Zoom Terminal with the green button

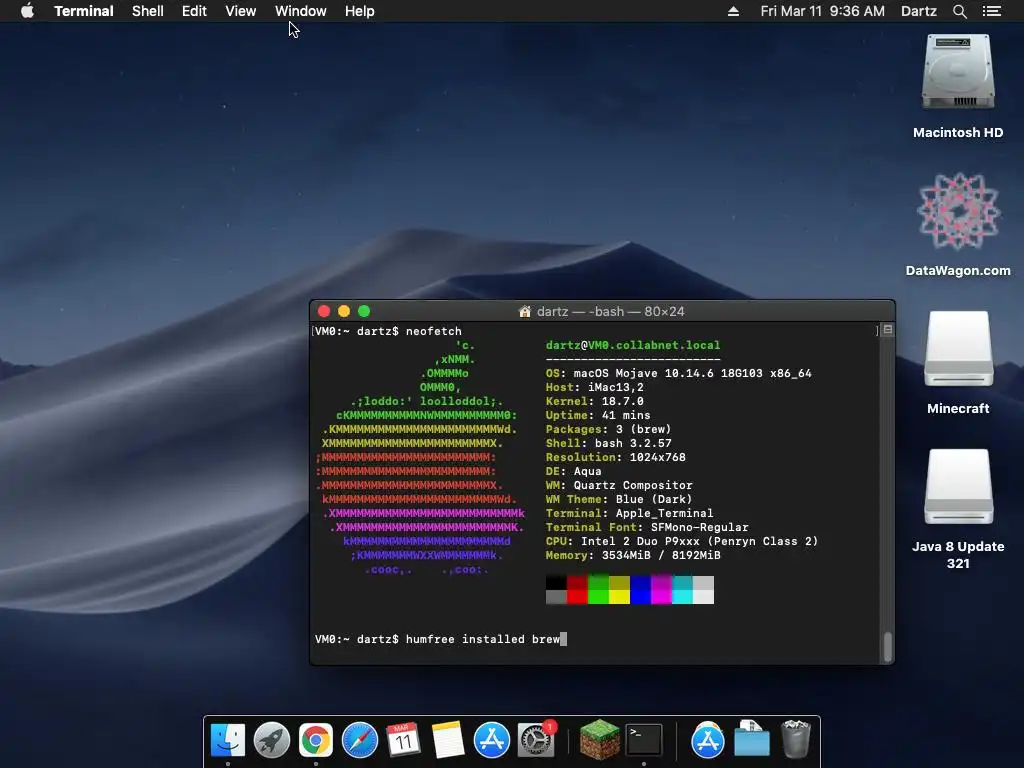click(364, 312)
